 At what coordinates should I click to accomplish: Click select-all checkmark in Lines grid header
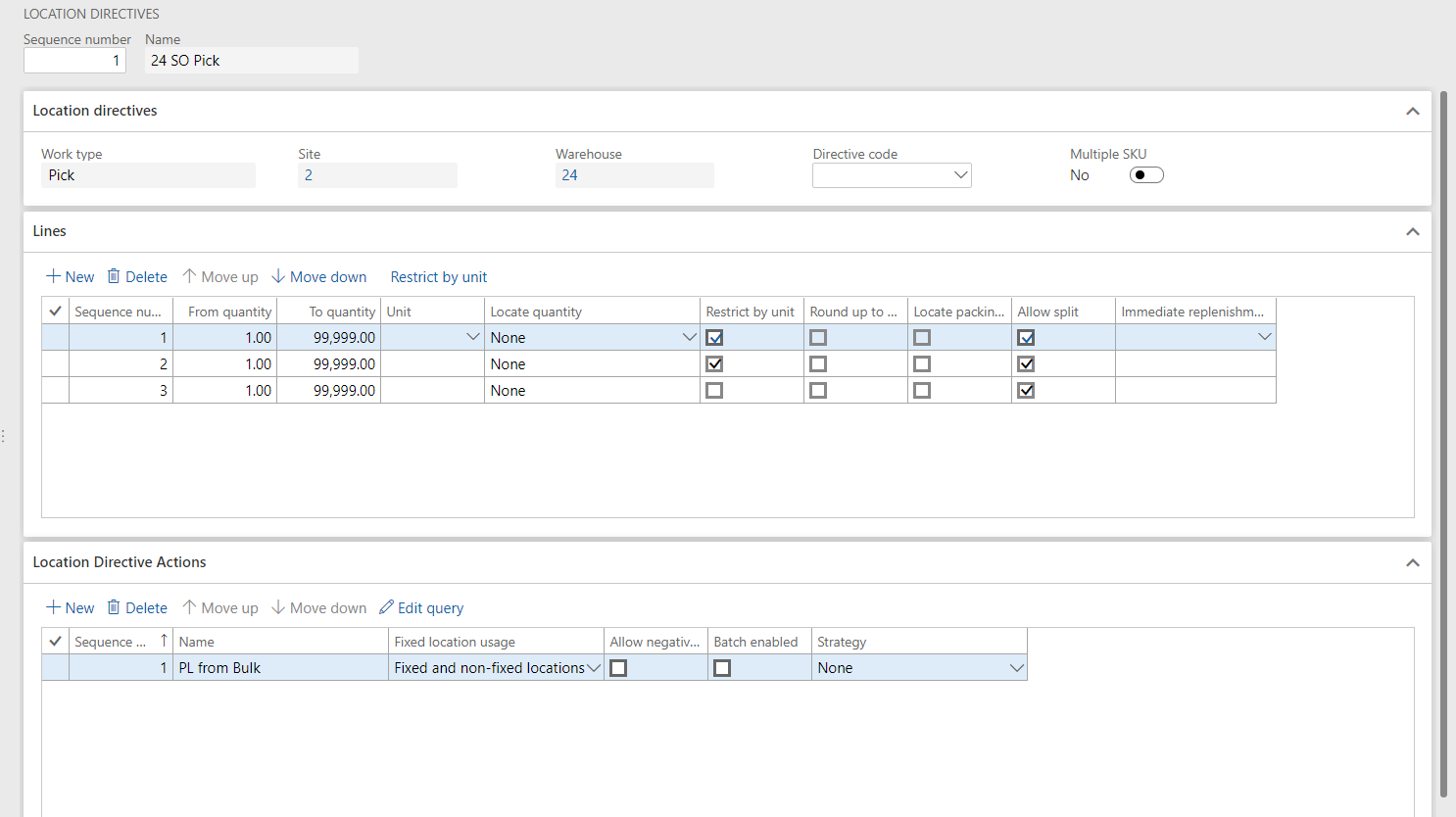point(56,312)
